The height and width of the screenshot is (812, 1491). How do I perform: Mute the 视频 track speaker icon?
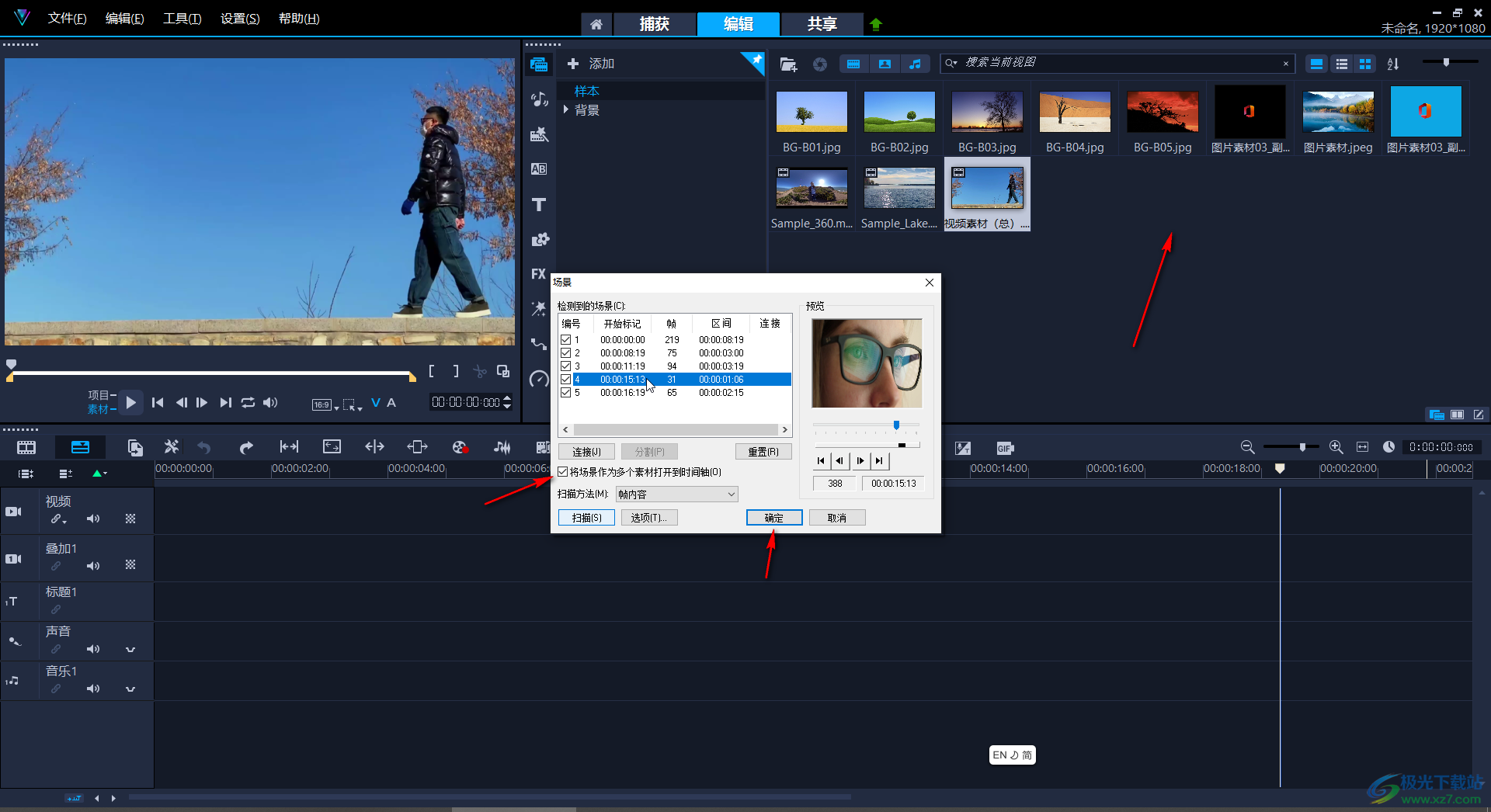93,519
